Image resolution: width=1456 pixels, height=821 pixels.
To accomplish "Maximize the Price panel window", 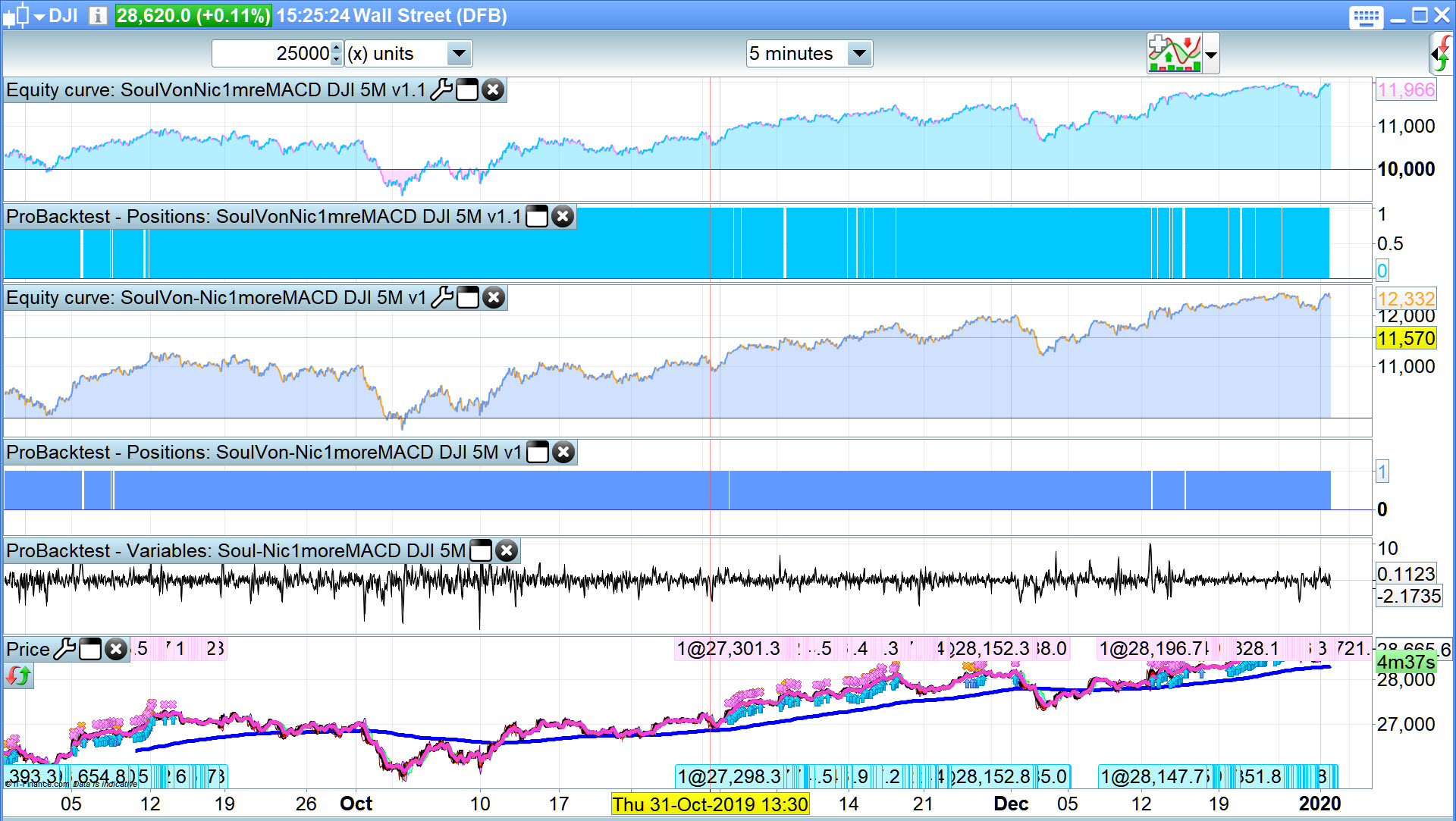I will click(x=90, y=650).
